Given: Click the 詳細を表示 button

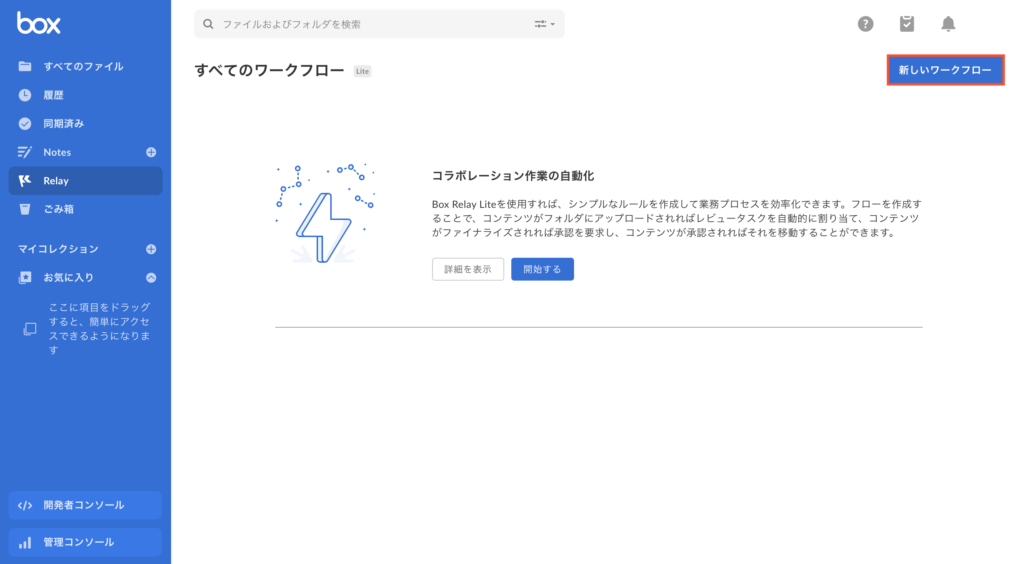Looking at the screenshot, I should pos(468,269).
